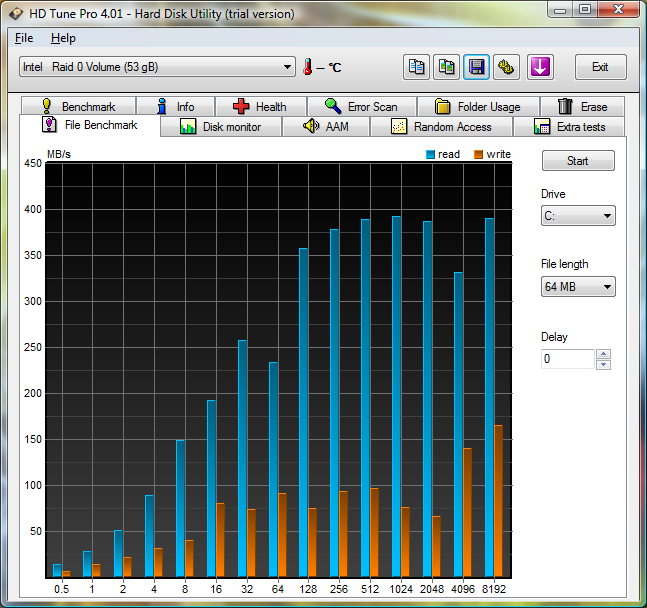Switch to the Random Access tab
Image resolution: width=647 pixels, height=608 pixels.
click(441, 127)
